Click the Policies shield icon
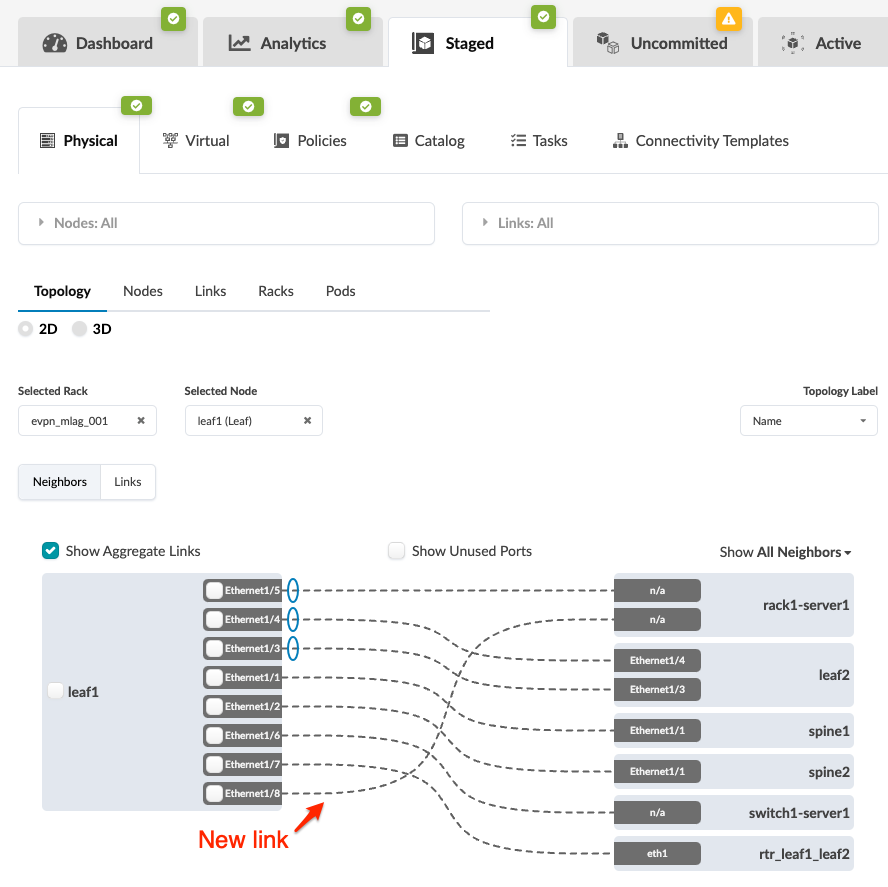The width and height of the screenshot is (888, 887). pos(281,141)
